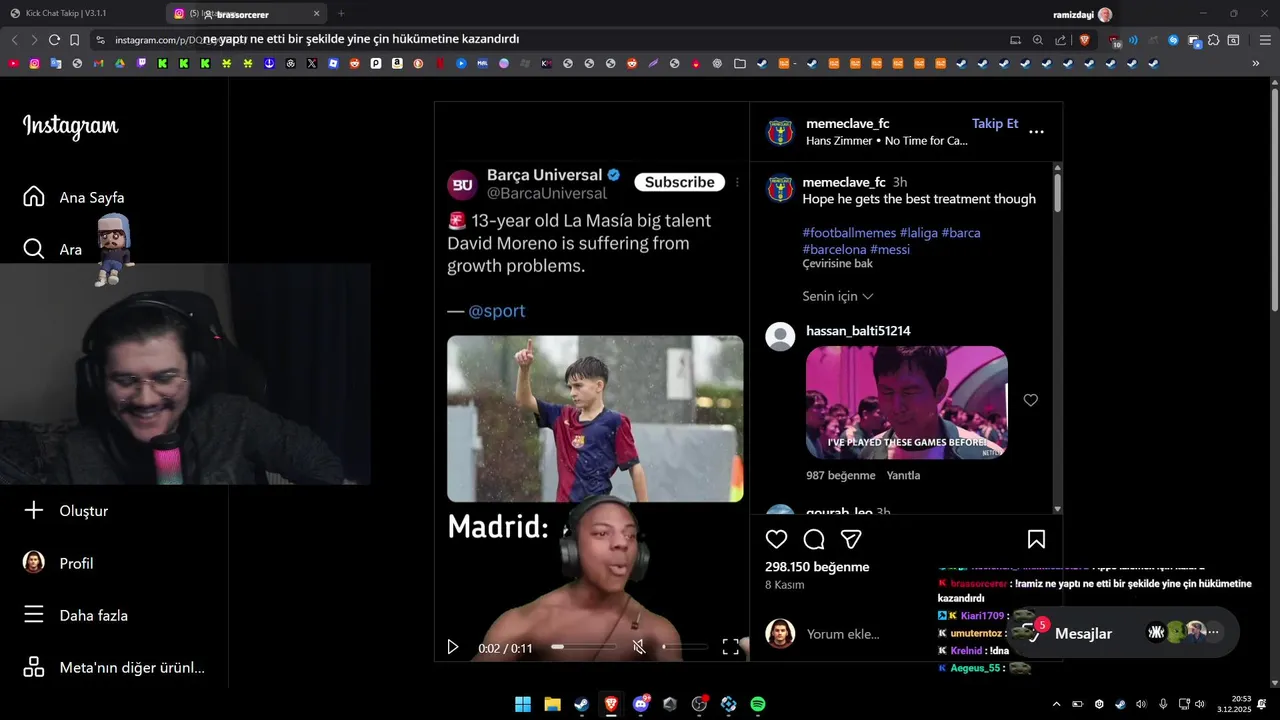Viewport: 1280px width, 720px height.
Task: Open File Explorer from taskbar
Action: (x=552, y=704)
